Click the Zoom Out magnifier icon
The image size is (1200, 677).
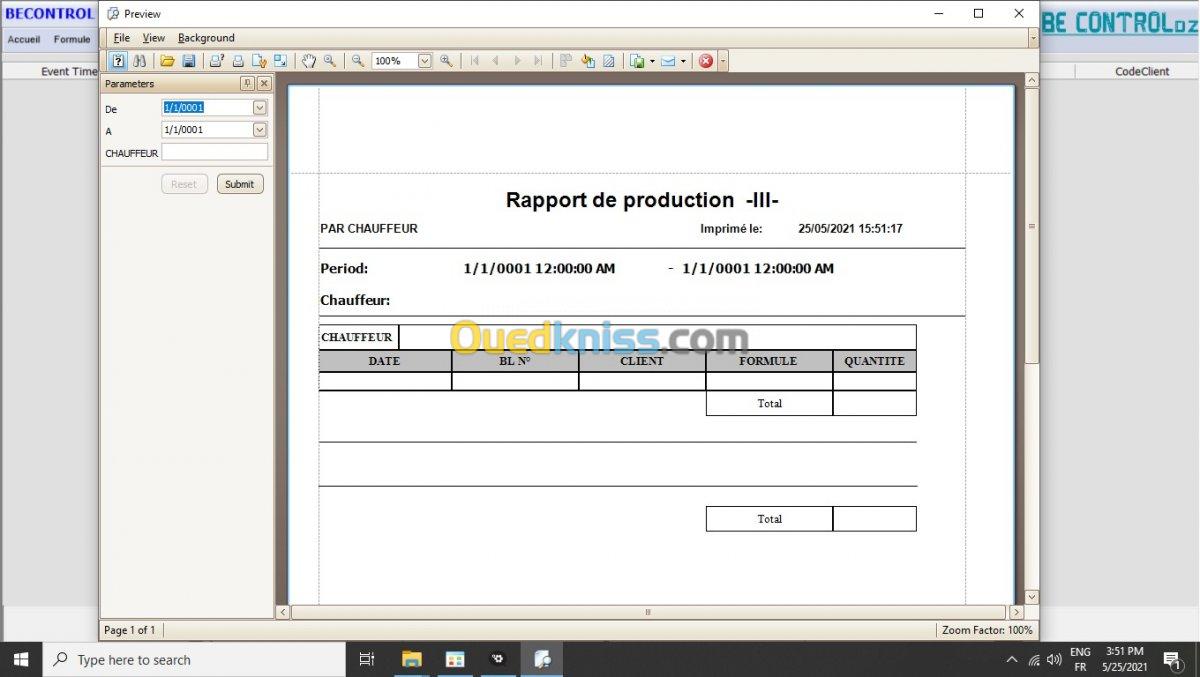click(357, 61)
